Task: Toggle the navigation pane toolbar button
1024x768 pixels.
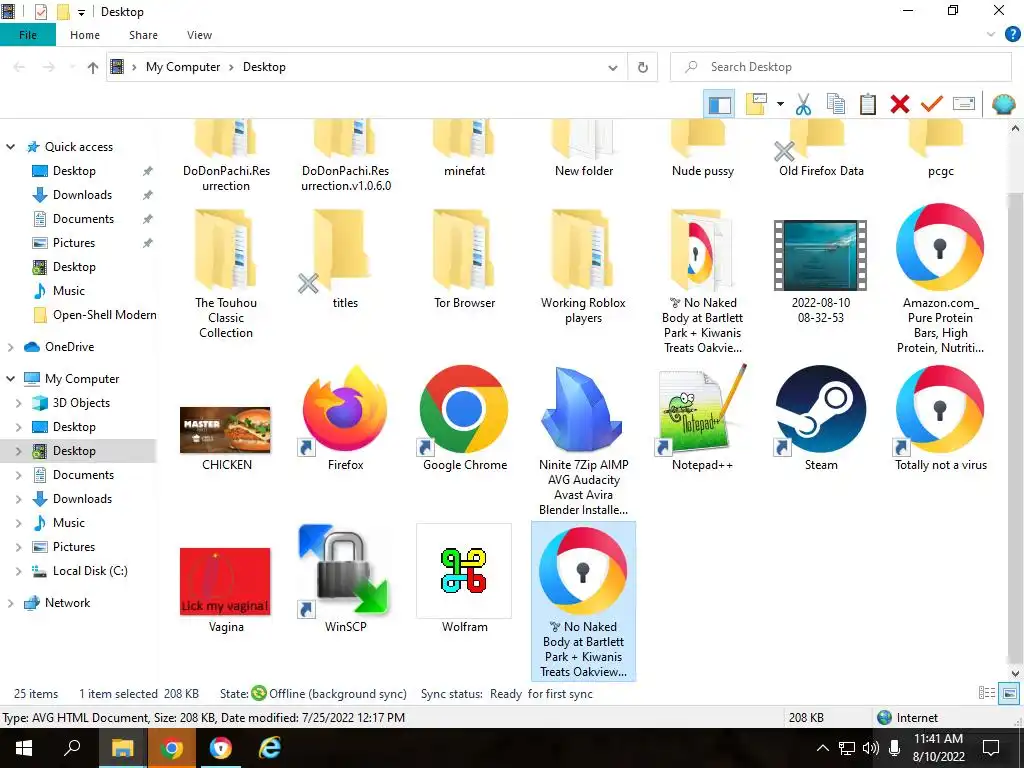Action: coord(719,104)
